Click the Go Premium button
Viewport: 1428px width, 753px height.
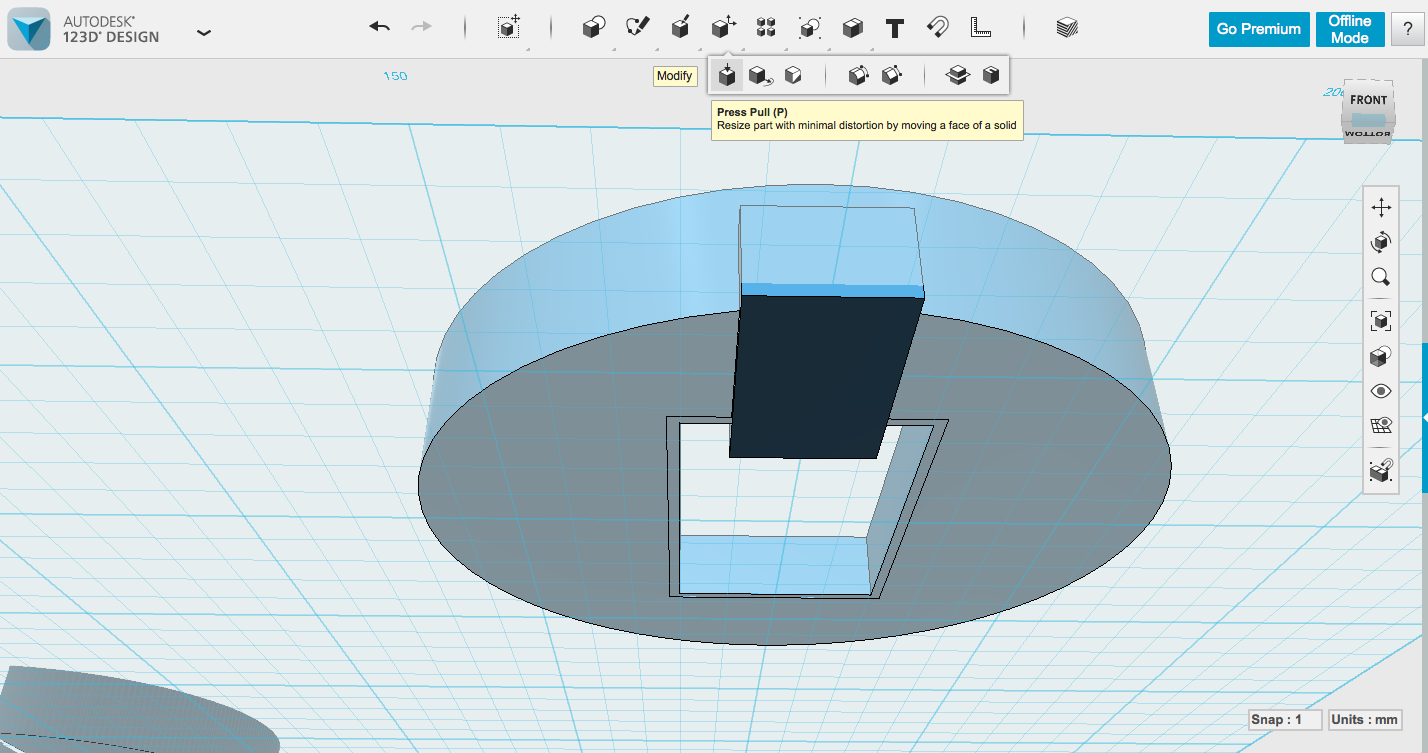pyautogui.click(x=1258, y=28)
